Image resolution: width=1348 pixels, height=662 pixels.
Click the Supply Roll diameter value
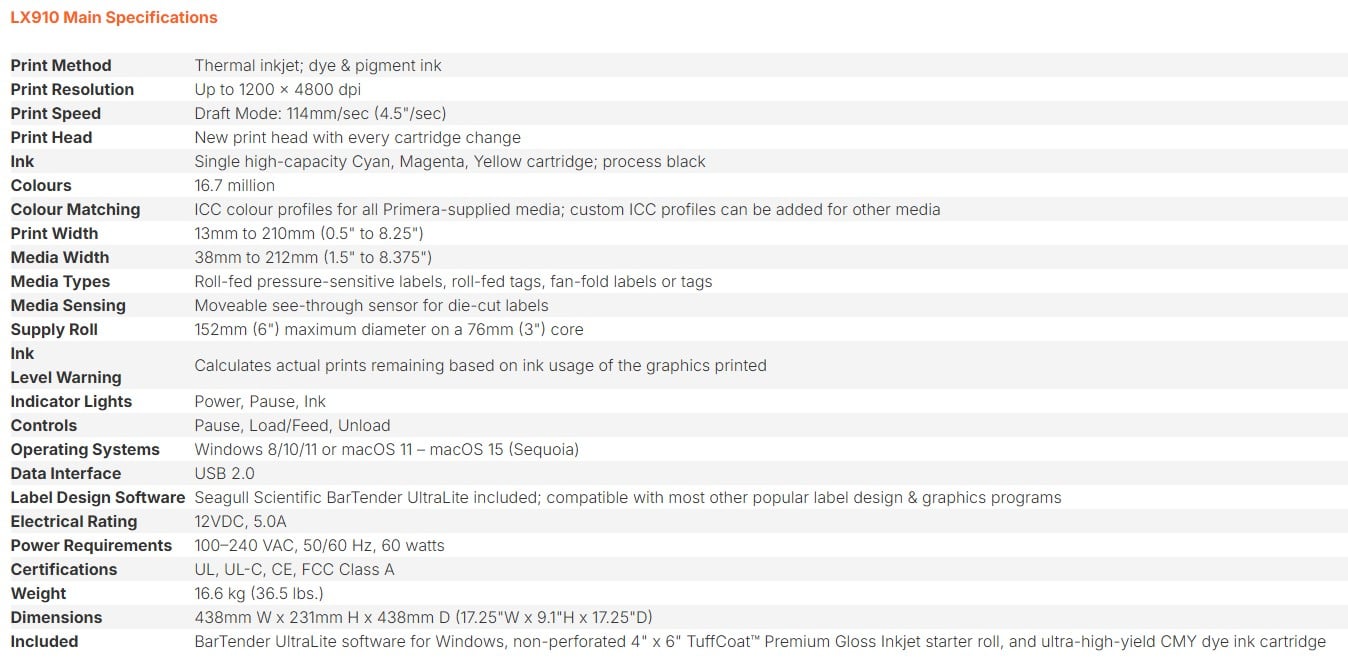pyautogui.click(x=389, y=329)
